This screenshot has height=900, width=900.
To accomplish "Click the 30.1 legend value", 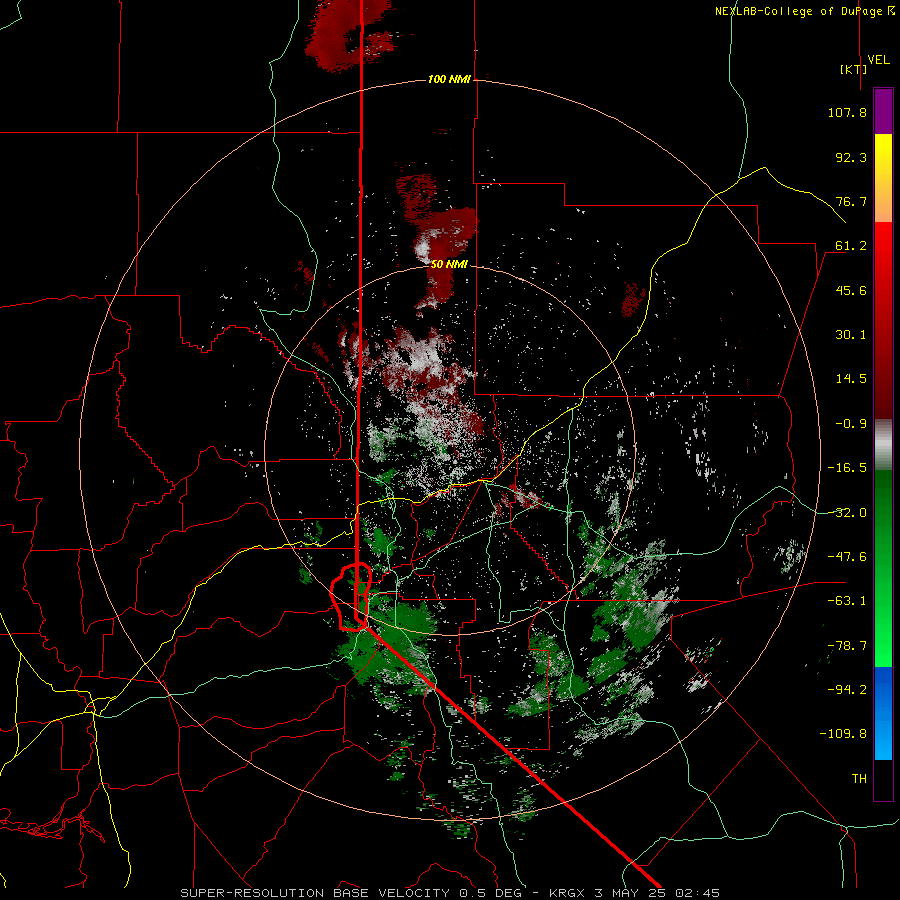I will point(851,335).
